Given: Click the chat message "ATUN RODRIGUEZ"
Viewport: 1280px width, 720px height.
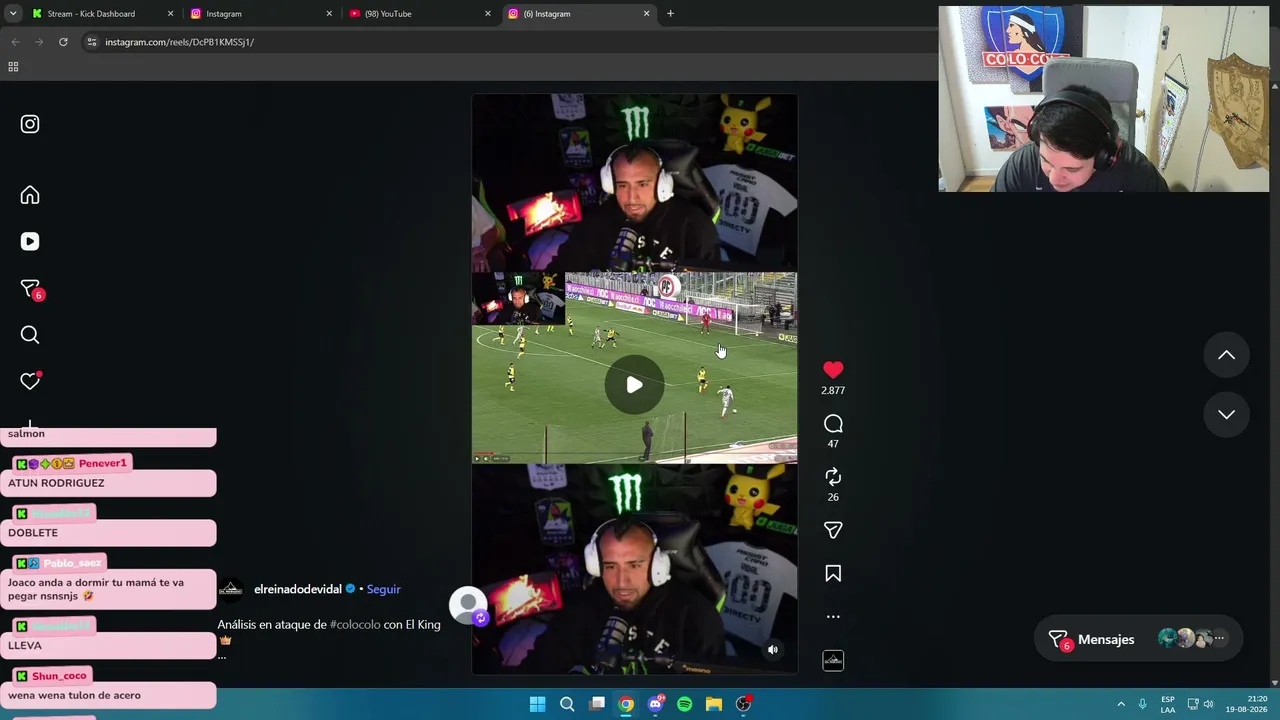Looking at the screenshot, I should 56,483.
